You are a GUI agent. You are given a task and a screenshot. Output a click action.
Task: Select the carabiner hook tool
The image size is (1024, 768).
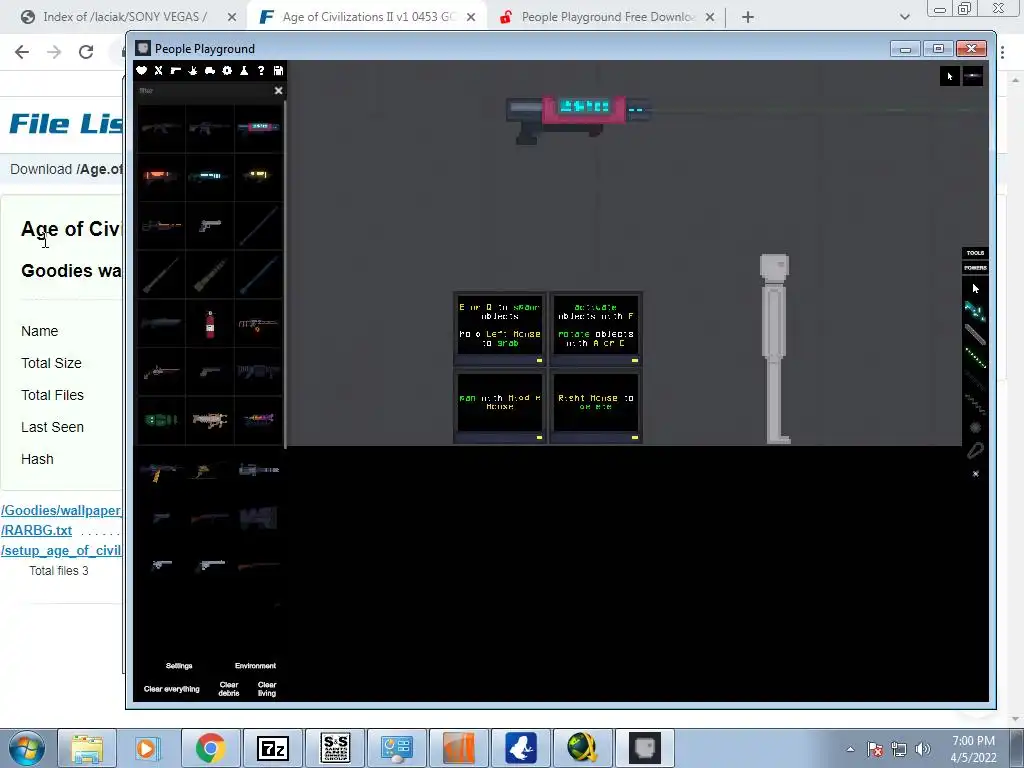click(975, 451)
